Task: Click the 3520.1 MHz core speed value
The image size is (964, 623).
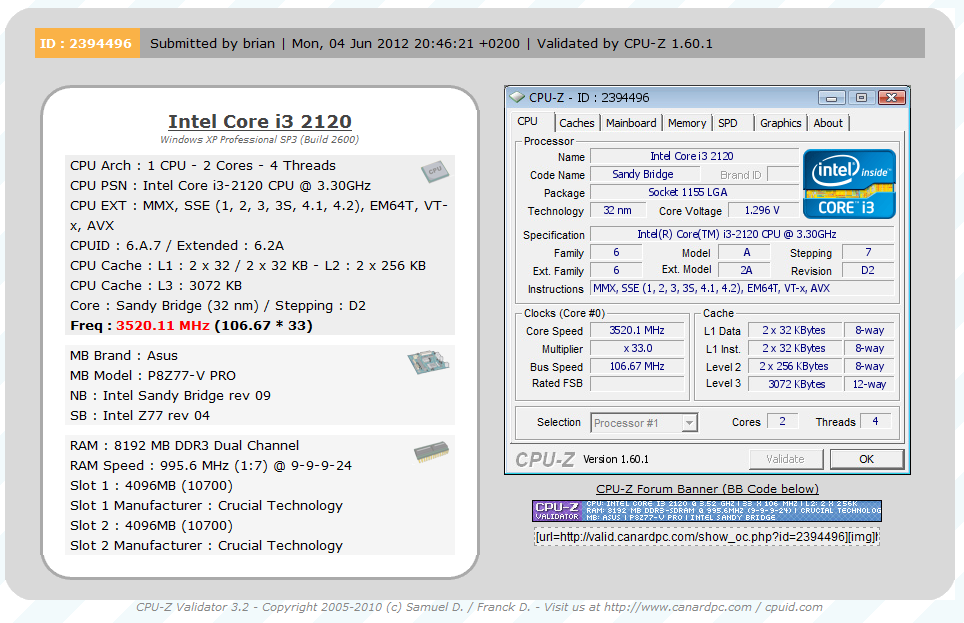Action: click(637, 330)
